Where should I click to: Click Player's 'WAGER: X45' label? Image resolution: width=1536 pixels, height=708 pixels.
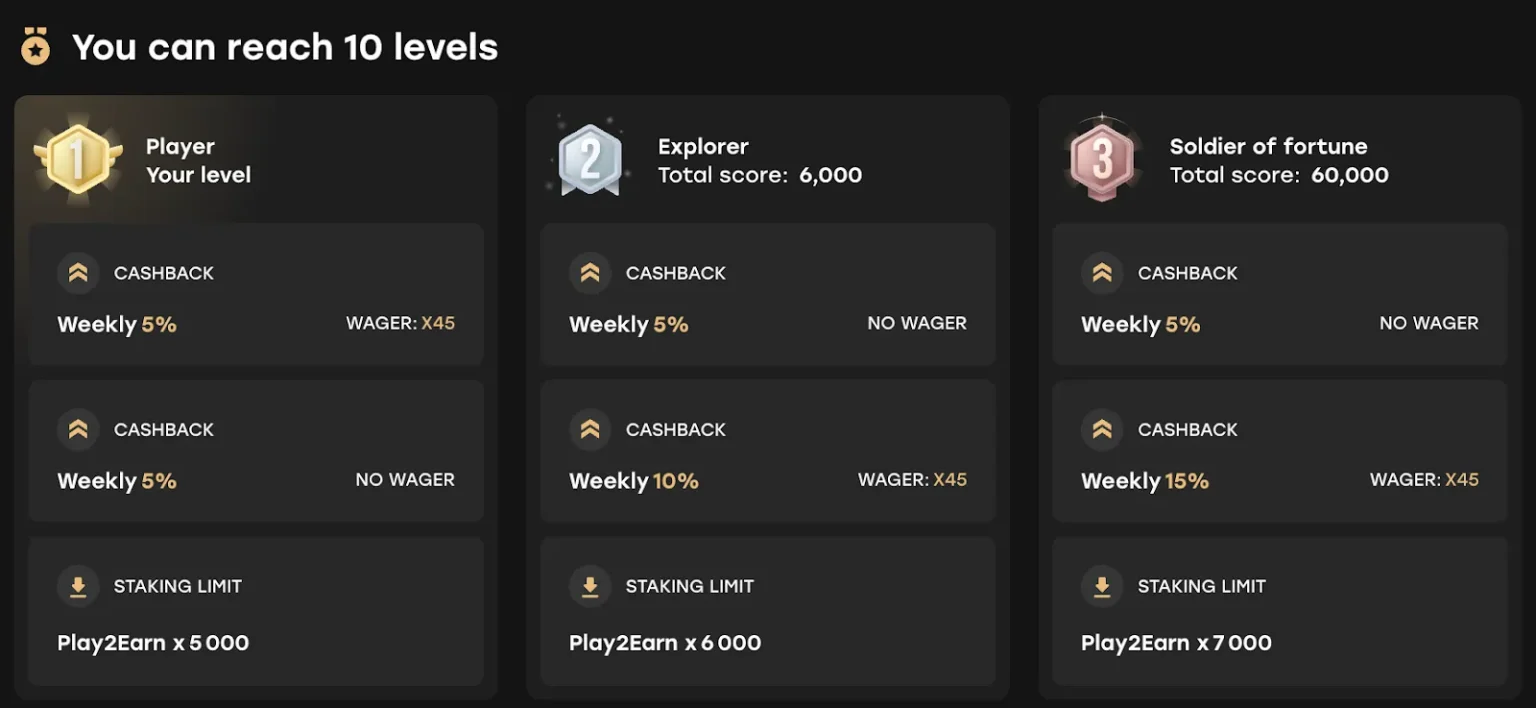400,323
